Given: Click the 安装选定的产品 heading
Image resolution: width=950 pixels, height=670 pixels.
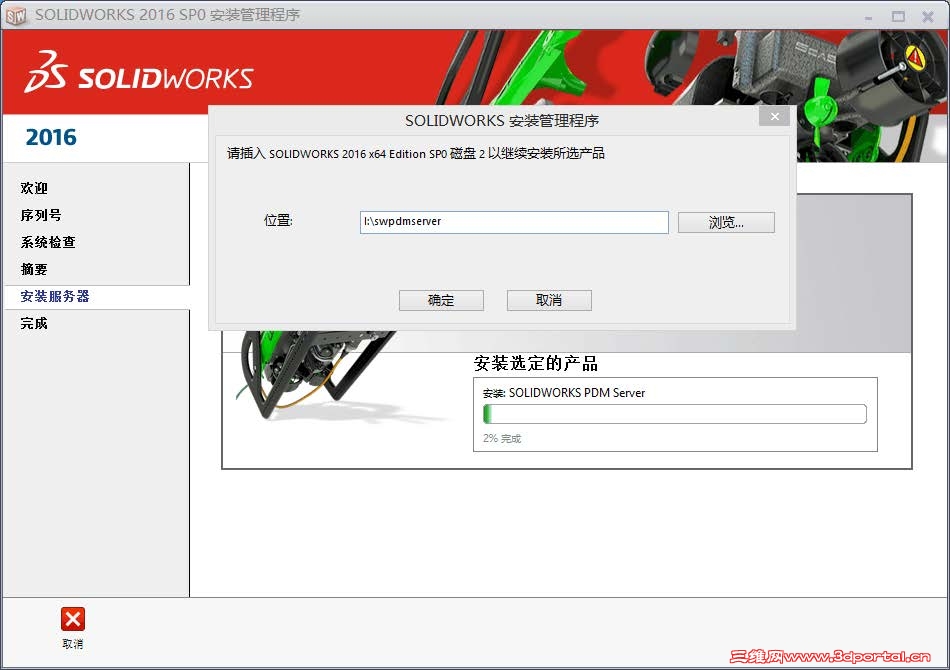Looking at the screenshot, I should point(536,363).
